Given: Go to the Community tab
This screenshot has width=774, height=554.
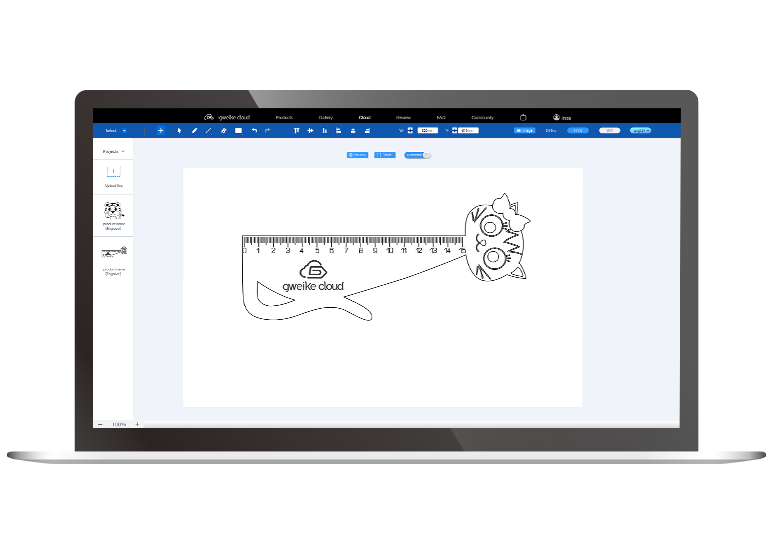Looking at the screenshot, I should [x=482, y=117].
